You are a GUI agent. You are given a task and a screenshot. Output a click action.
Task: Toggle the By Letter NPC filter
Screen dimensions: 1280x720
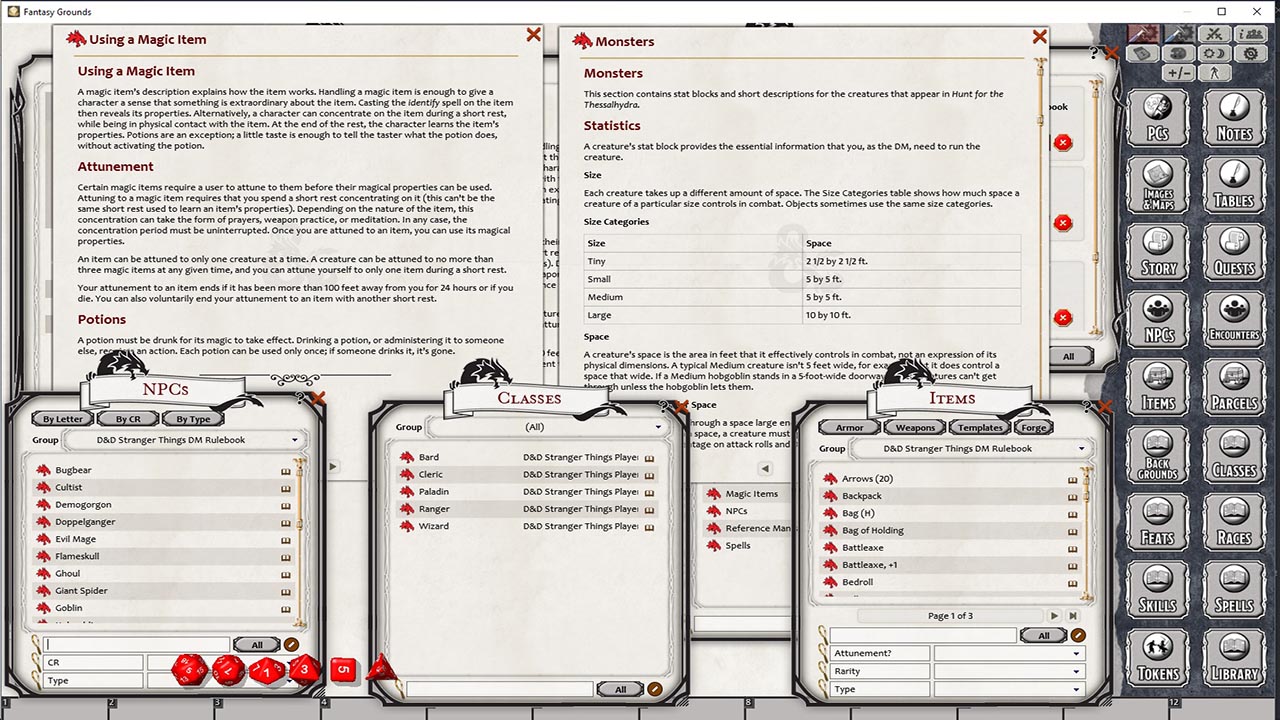click(63, 419)
